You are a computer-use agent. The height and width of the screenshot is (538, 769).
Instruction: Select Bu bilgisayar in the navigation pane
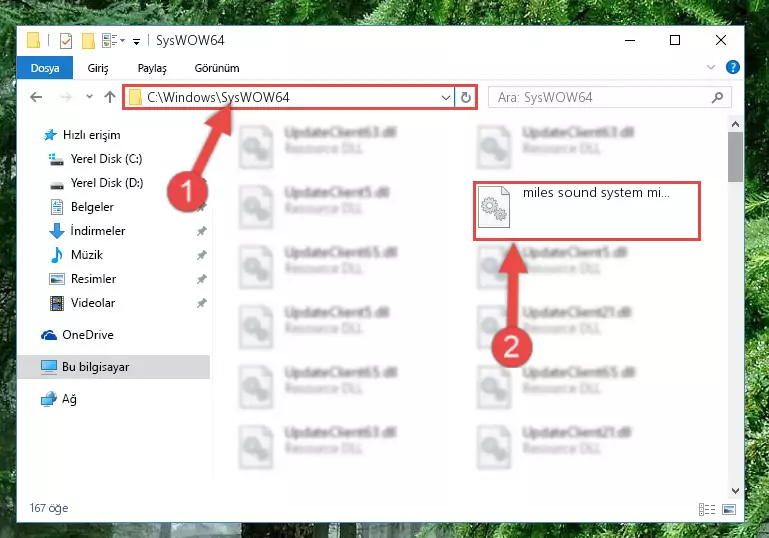114,367
